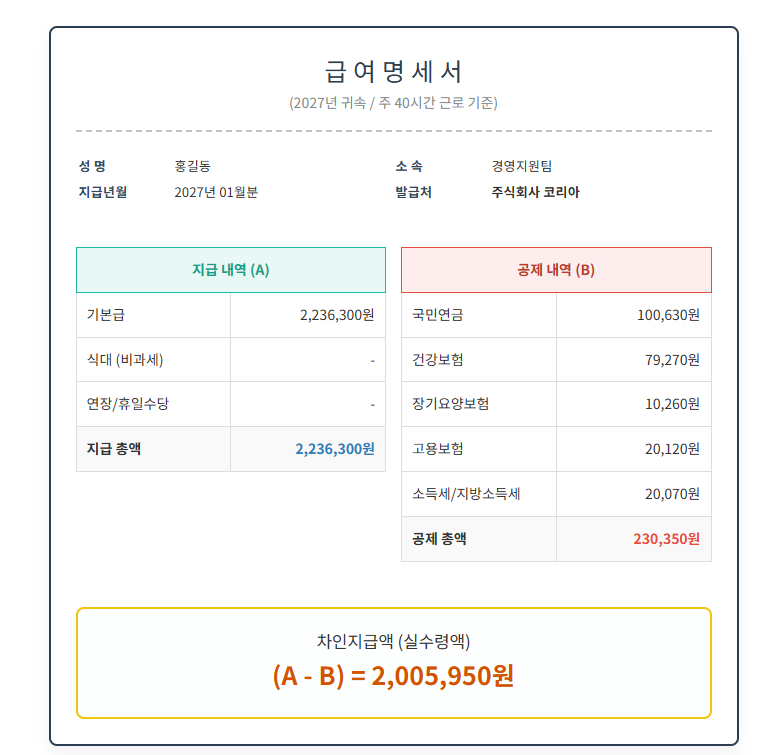Click the 공제 총액 red amount 230,350원
Screen dimensions: 764x755
click(x=667, y=539)
